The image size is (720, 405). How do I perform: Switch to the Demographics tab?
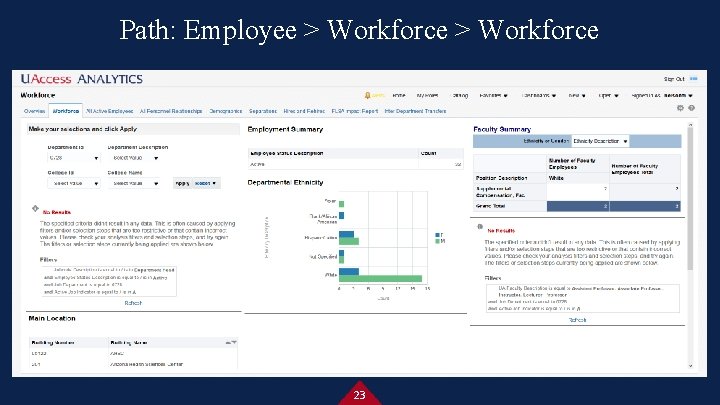225,111
